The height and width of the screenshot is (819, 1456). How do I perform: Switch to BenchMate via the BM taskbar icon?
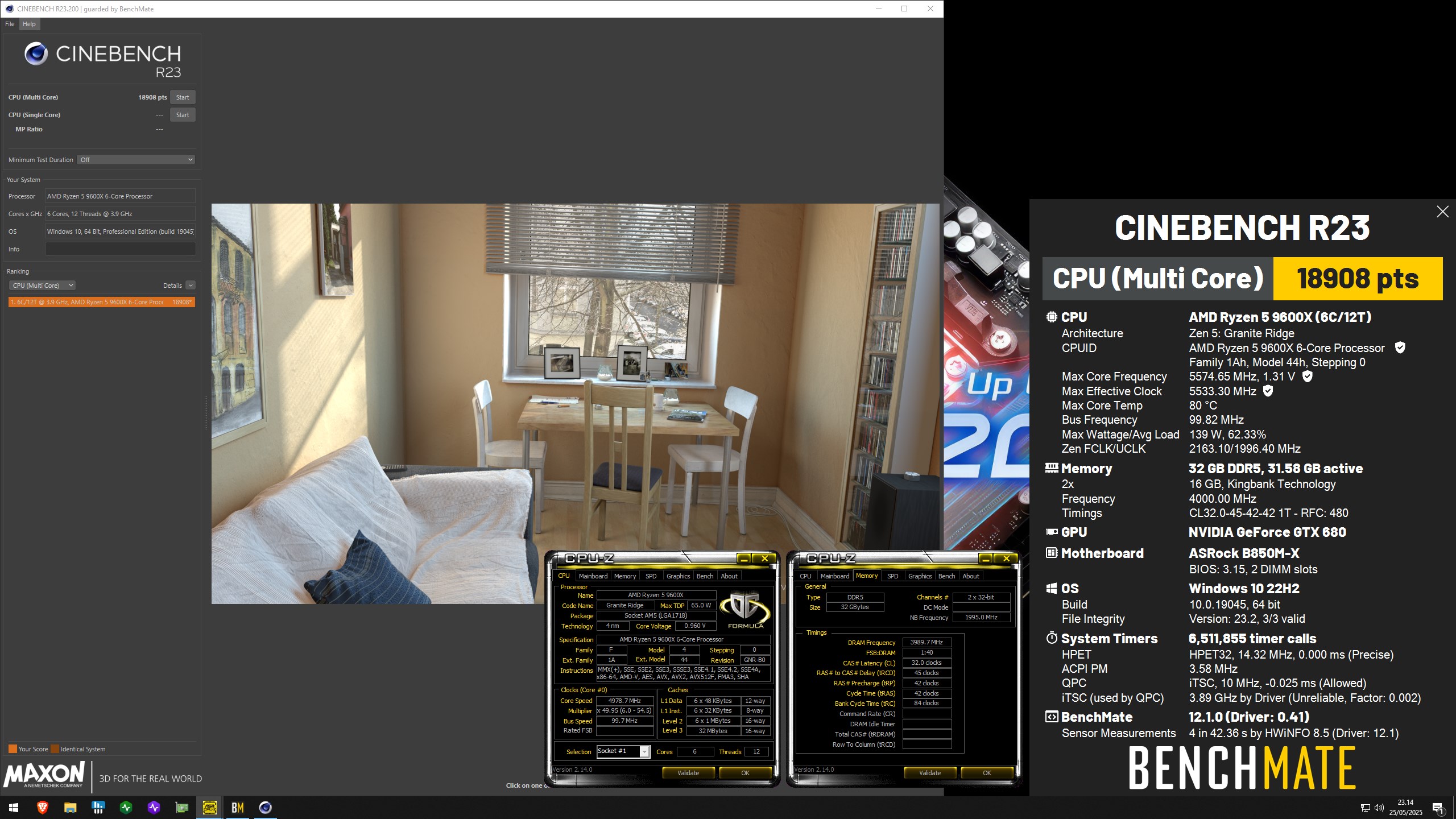coord(237,808)
